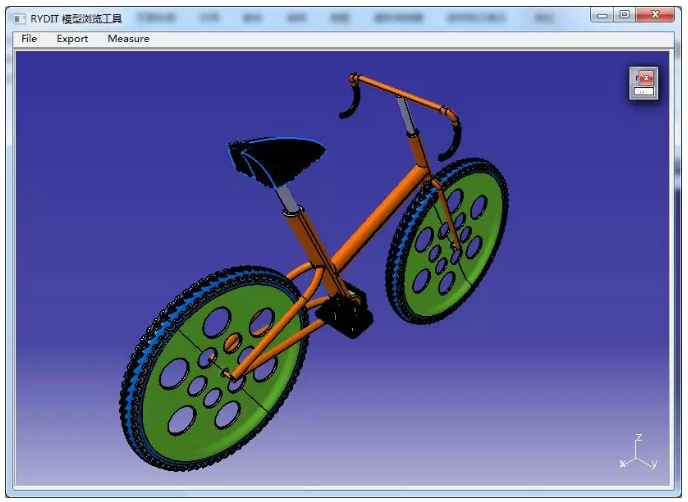This screenshot has width=688, height=502.
Task: Open the Measure menu
Action: (128, 39)
